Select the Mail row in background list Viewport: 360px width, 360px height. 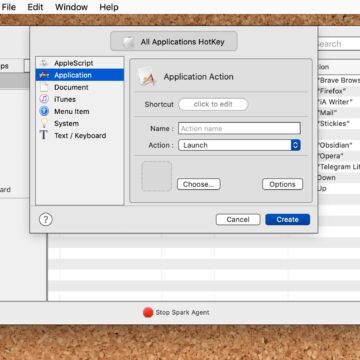coord(338,112)
